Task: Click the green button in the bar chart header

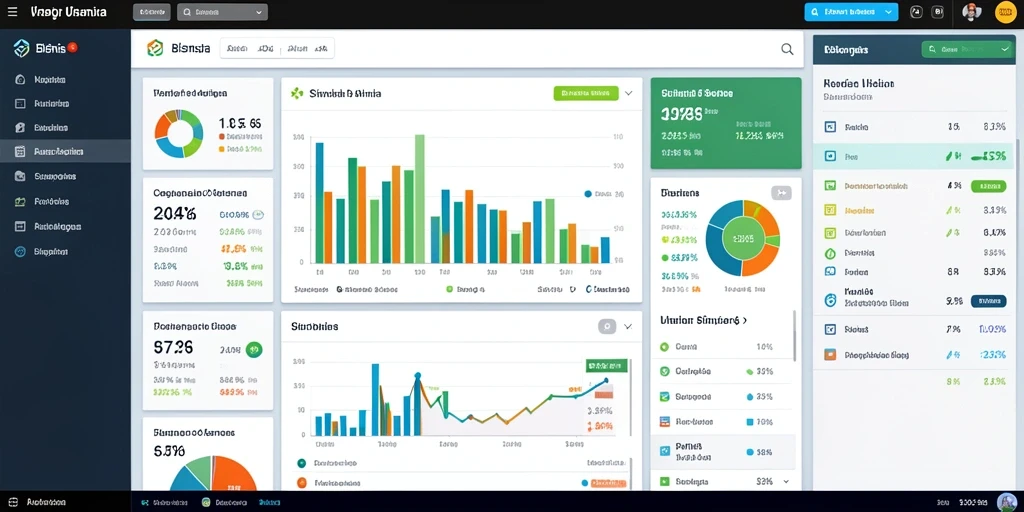Action: pos(586,93)
